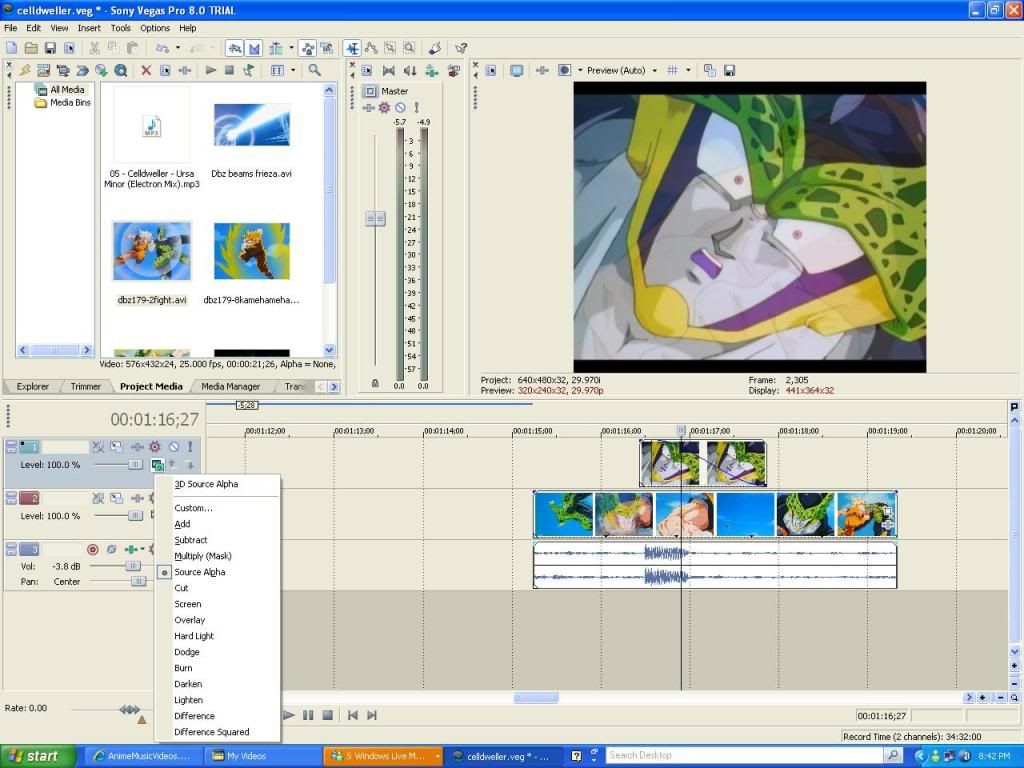Create a new project via the toolbar icon
Viewport: 1024px width, 768px height.
click(x=12, y=48)
